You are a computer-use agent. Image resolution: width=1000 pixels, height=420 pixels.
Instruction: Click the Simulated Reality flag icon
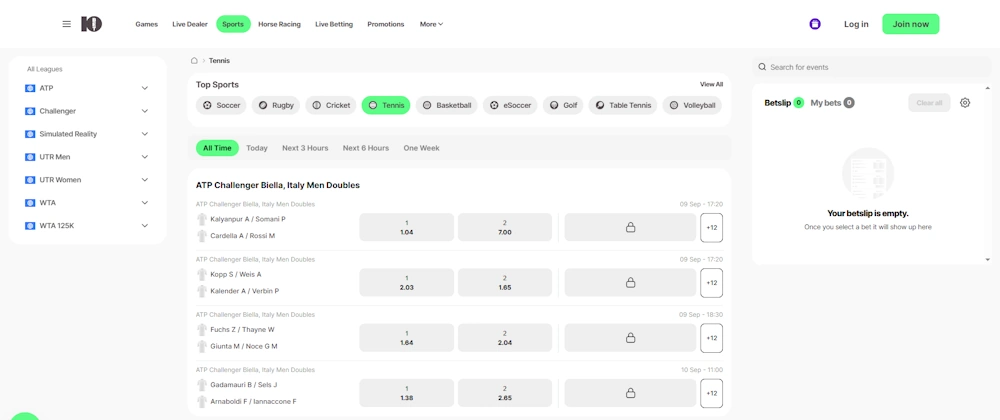tap(30, 134)
